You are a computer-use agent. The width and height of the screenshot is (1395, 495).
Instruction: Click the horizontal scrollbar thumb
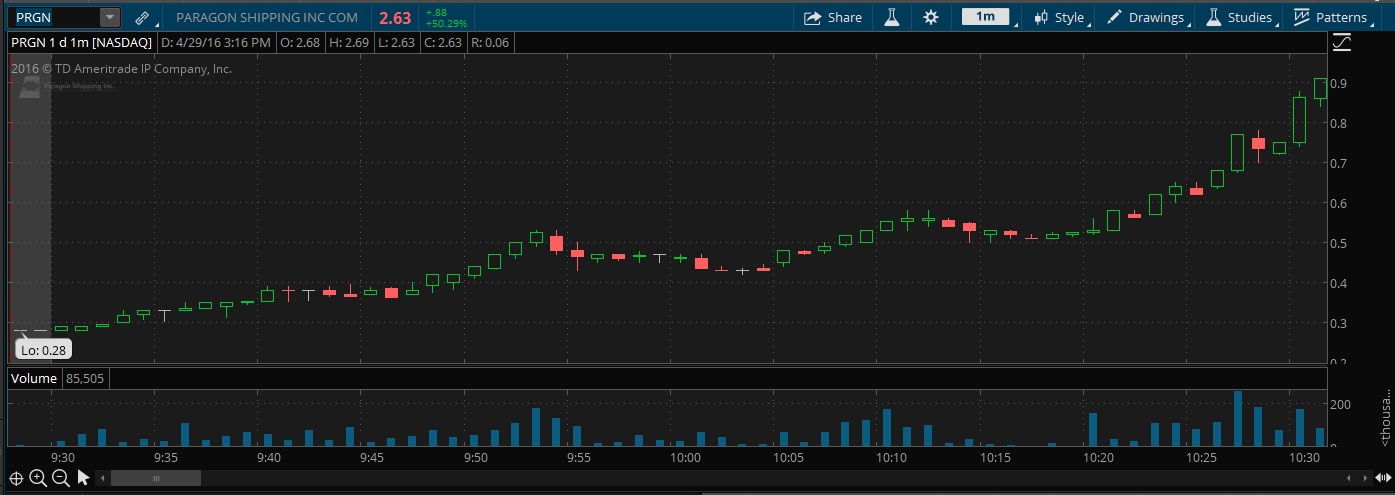pos(155,478)
